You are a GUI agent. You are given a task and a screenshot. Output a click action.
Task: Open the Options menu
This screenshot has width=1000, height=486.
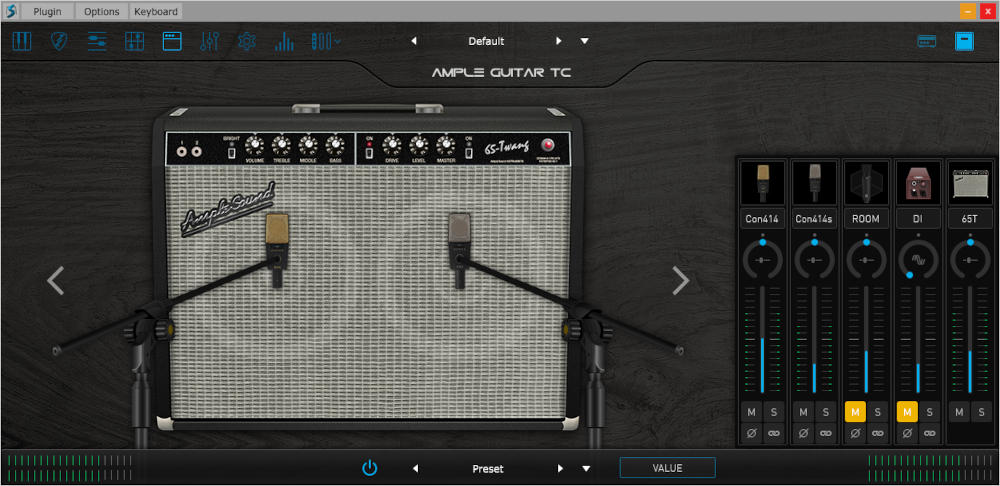point(101,11)
